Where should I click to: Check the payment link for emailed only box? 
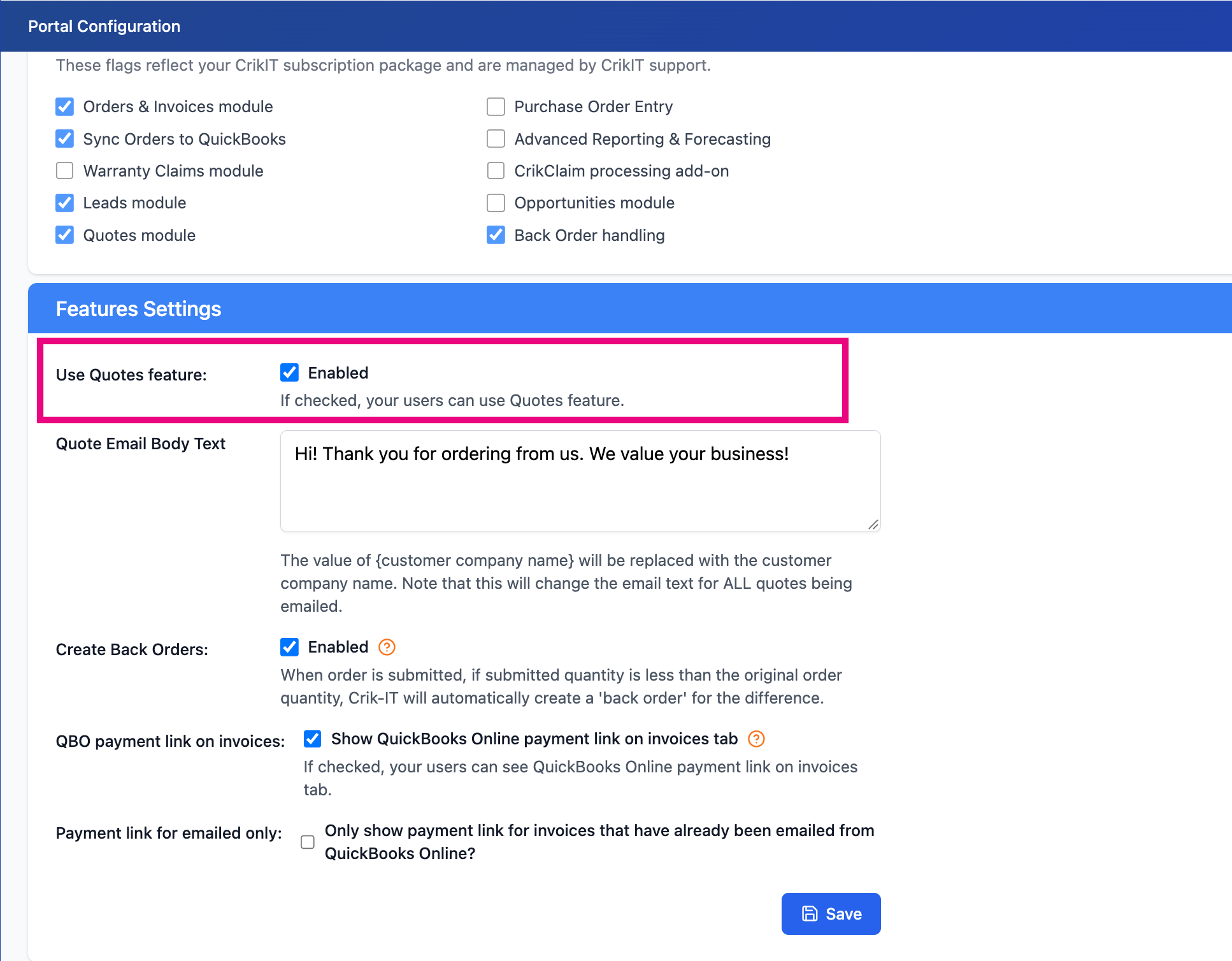[308, 842]
